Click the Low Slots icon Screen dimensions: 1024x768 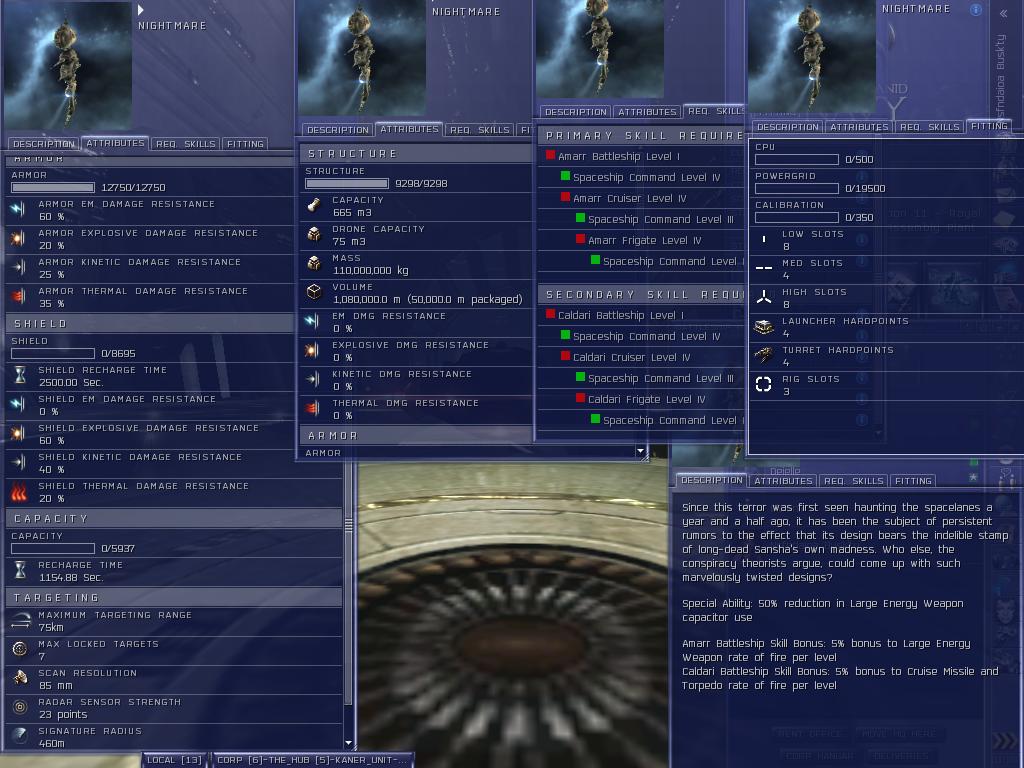tap(763, 240)
